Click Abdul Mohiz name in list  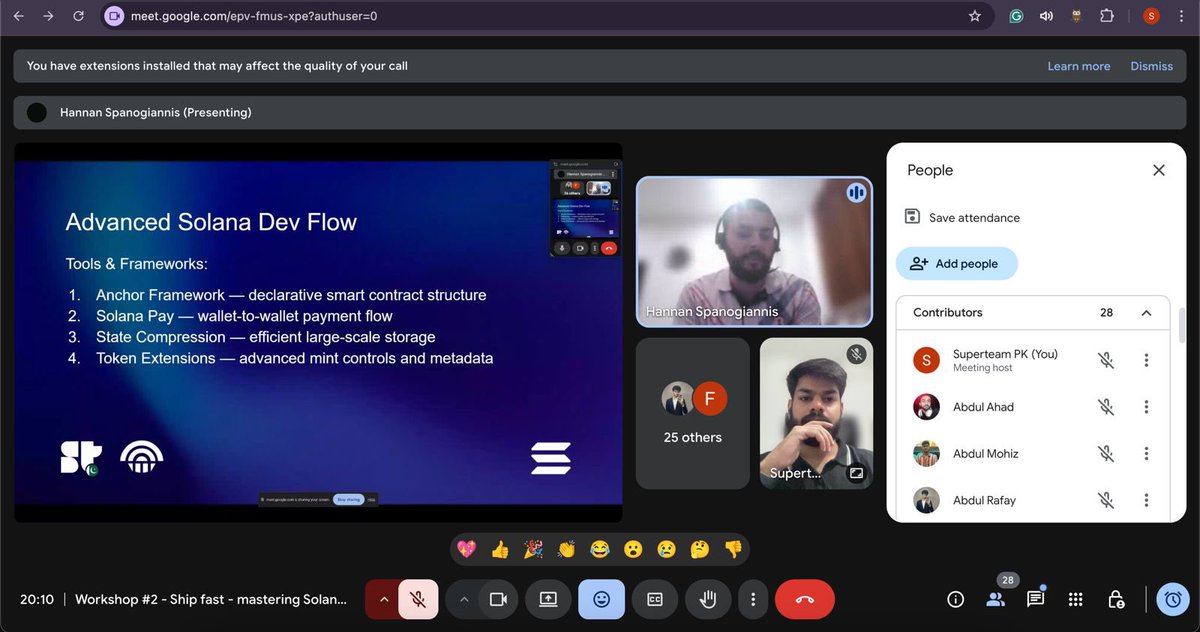click(985, 453)
